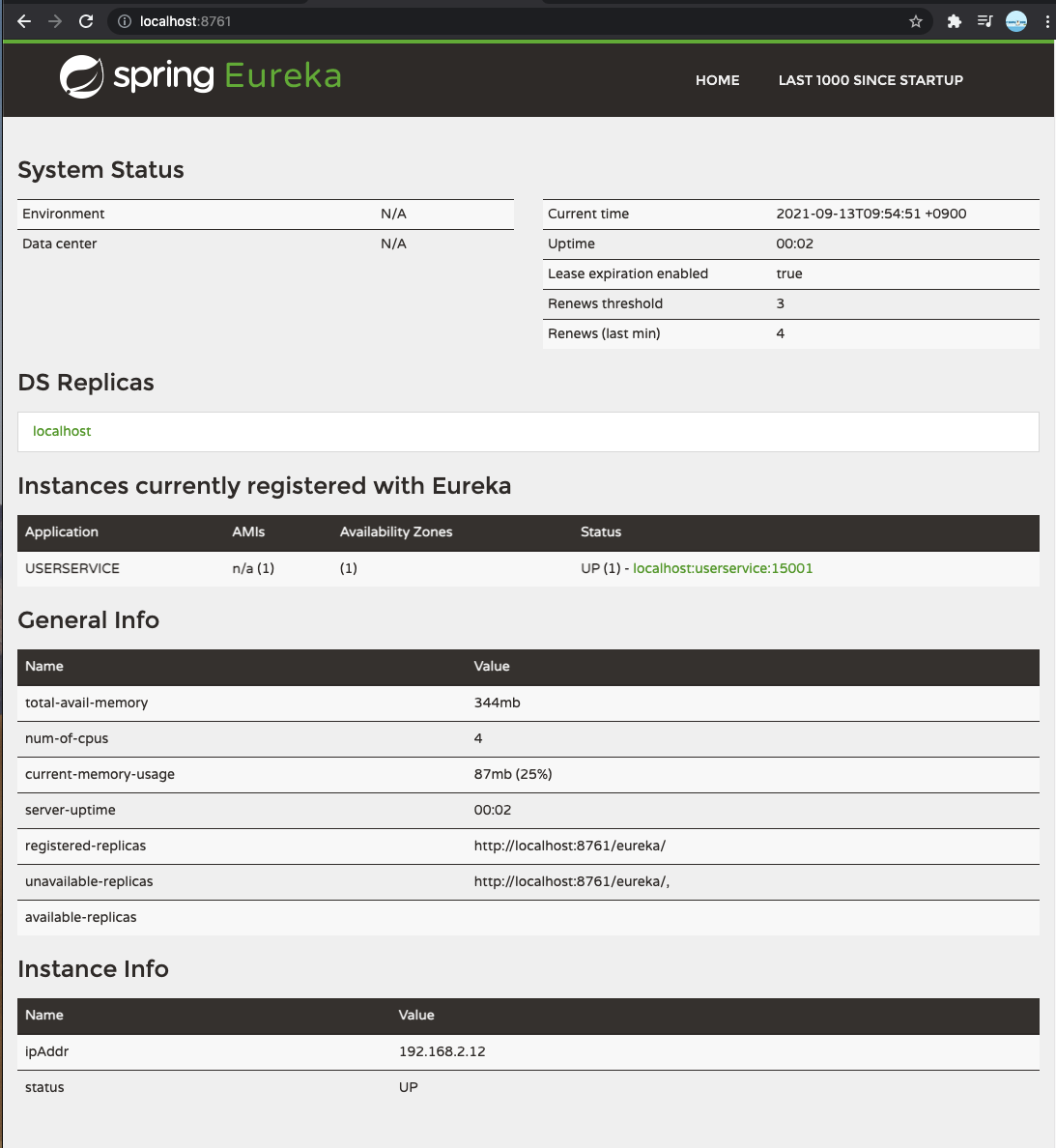This screenshot has height=1148, width=1056.
Task: Open the browser three-dot menu
Action: click(x=1047, y=21)
